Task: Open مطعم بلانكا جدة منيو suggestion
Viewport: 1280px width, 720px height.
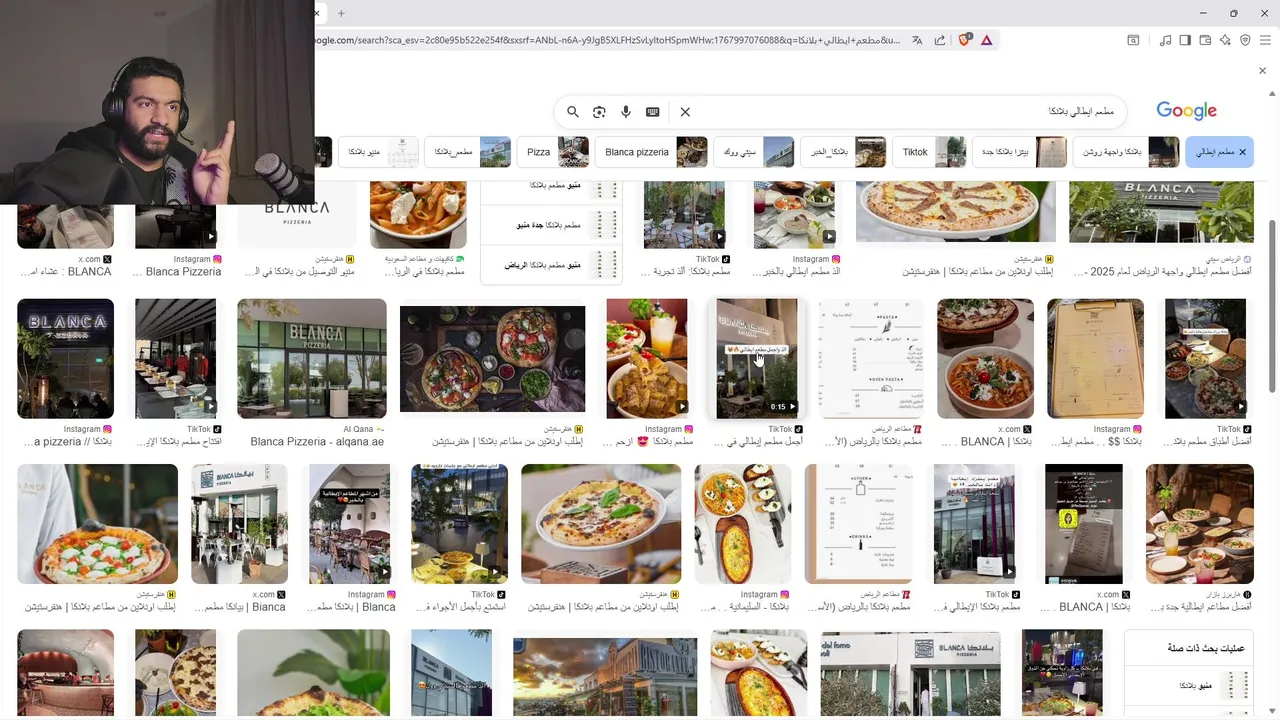Action: (x=552, y=225)
